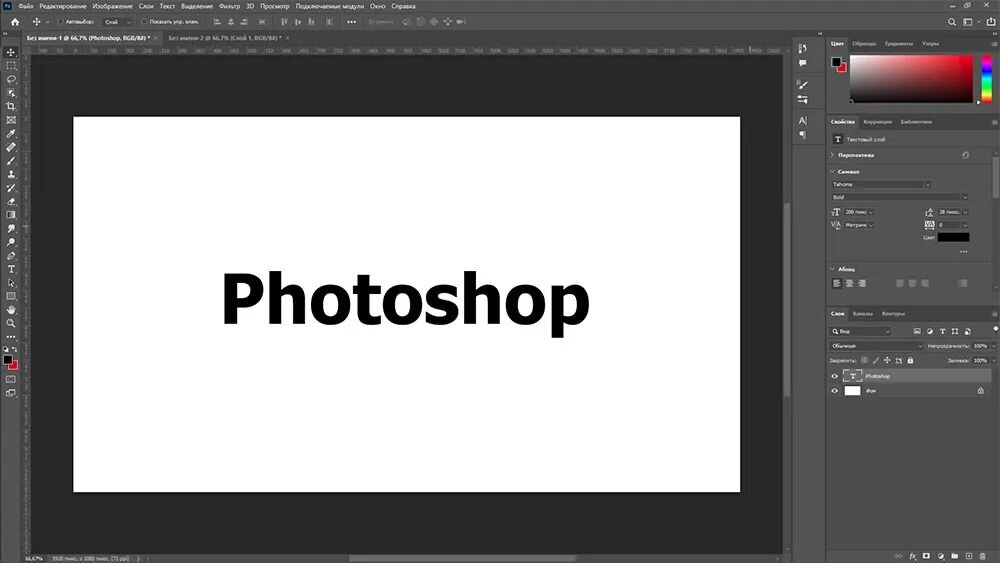Select the Horizontal Type tool

[x=11, y=269]
